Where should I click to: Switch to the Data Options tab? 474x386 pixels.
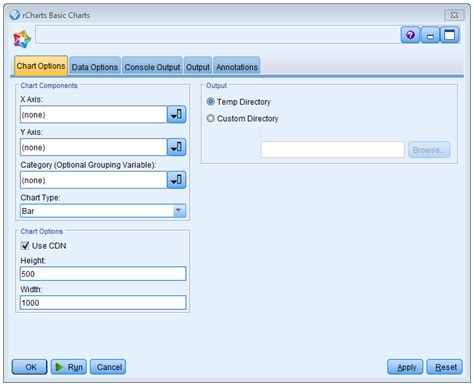point(95,66)
